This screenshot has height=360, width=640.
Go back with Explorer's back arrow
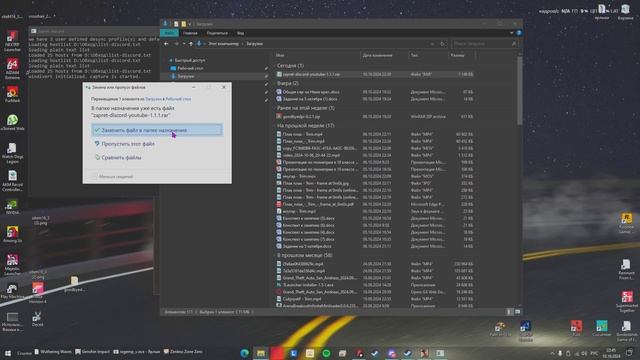pos(166,44)
